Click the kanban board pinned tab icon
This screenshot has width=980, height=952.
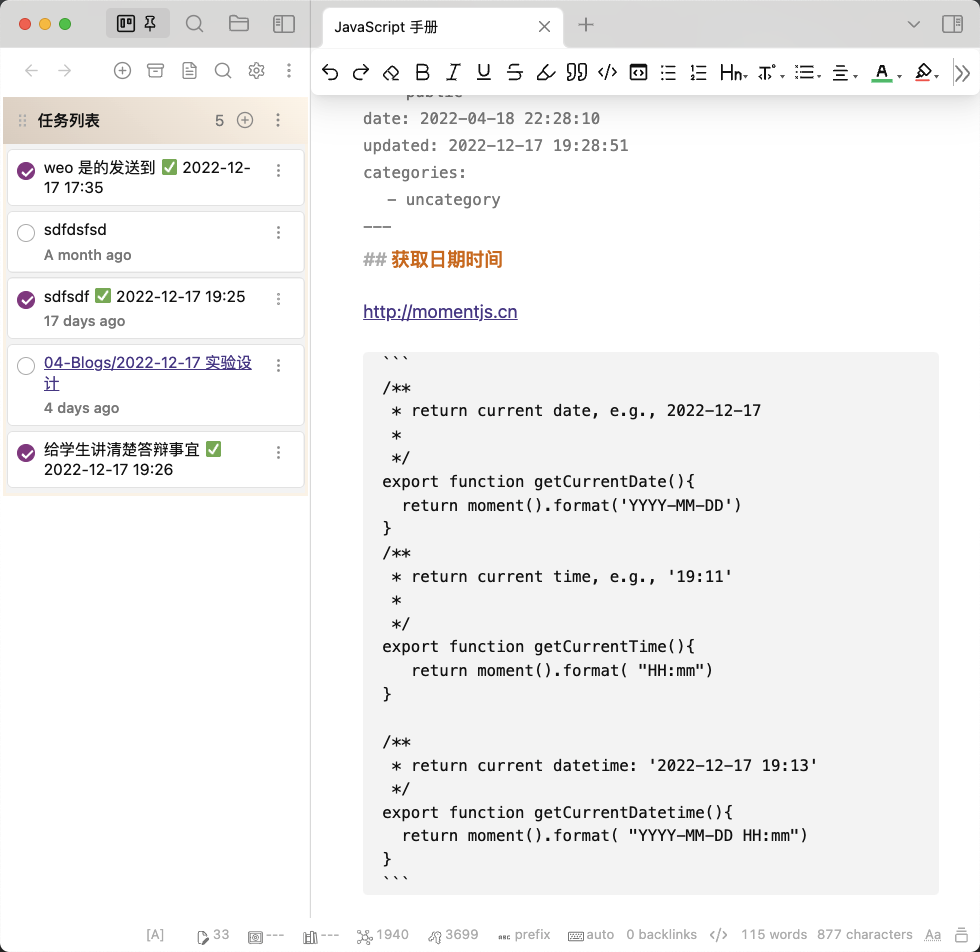click(x=138, y=24)
